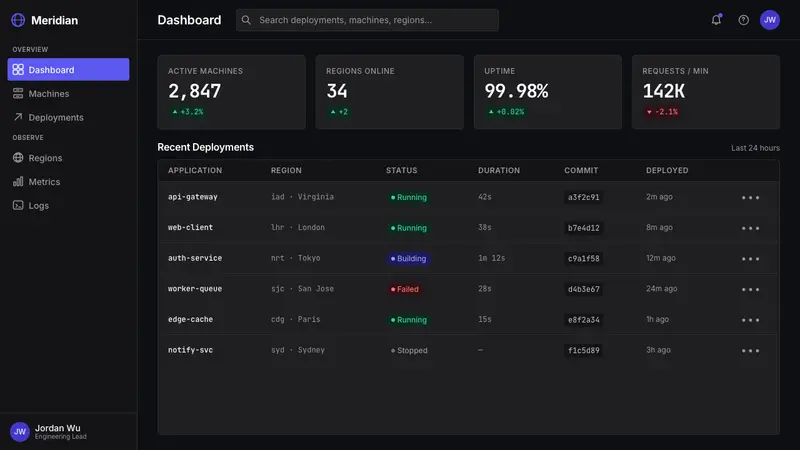This screenshot has height=450, width=800.
Task: Open actions menu for worker-queue row
Action: [750, 289]
